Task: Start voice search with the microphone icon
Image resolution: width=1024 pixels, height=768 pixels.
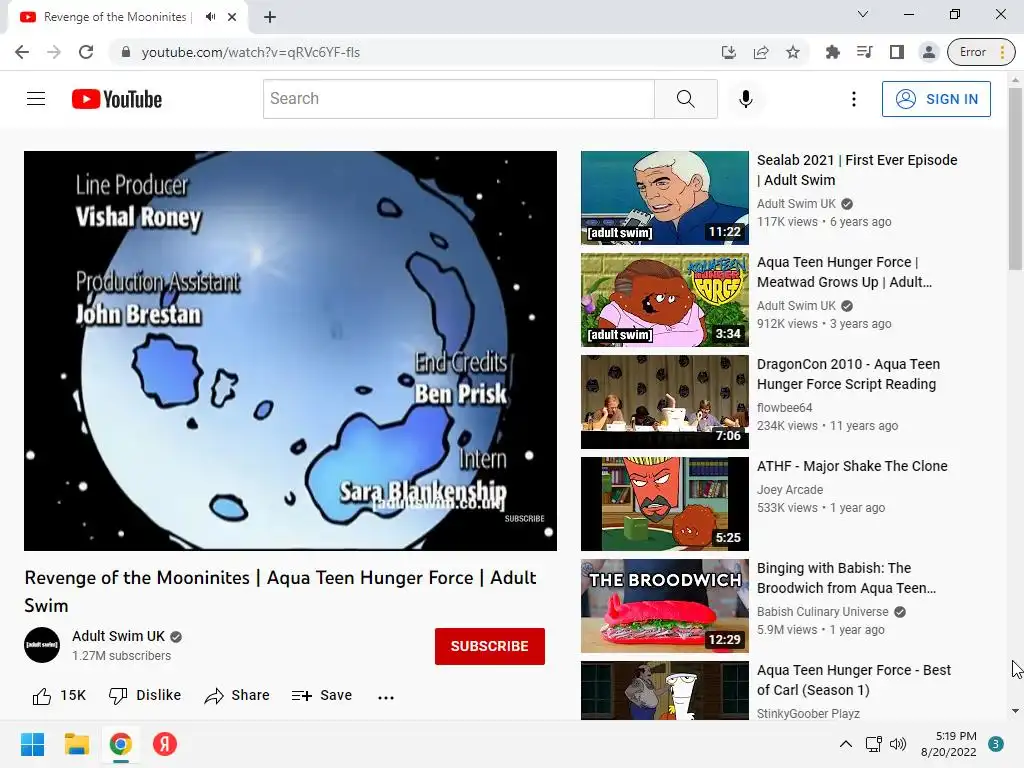Action: point(745,99)
